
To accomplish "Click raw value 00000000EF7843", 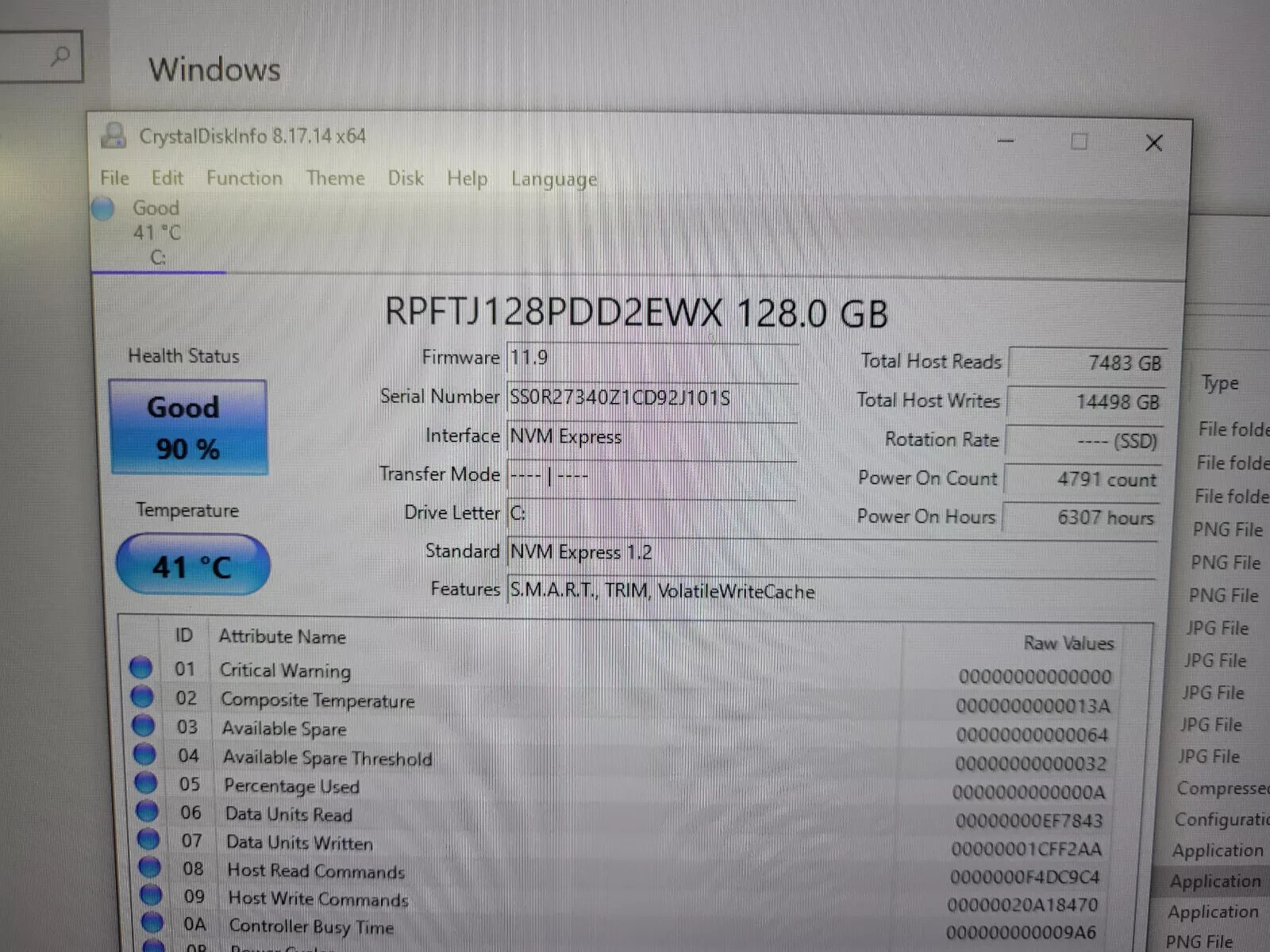I will pyautogui.click(x=1029, y=820).
